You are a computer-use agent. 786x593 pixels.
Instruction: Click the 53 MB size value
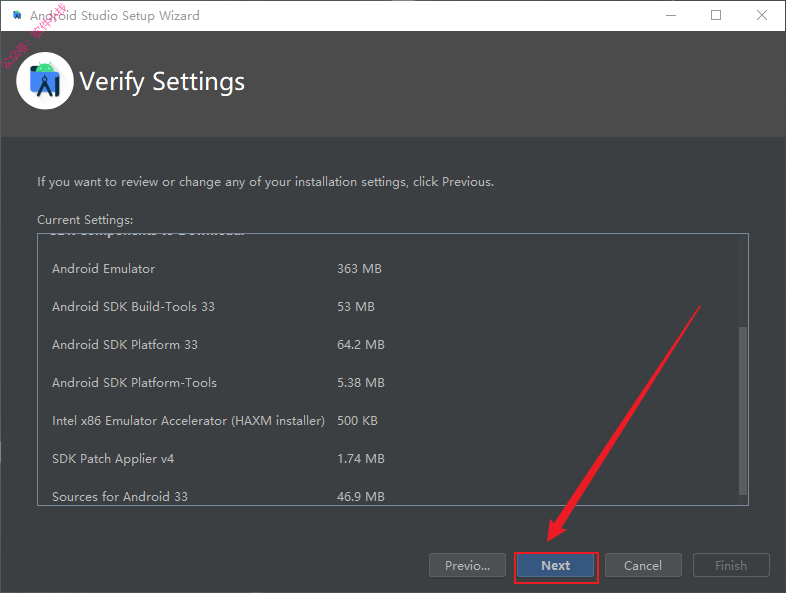[x=356, y=307]
